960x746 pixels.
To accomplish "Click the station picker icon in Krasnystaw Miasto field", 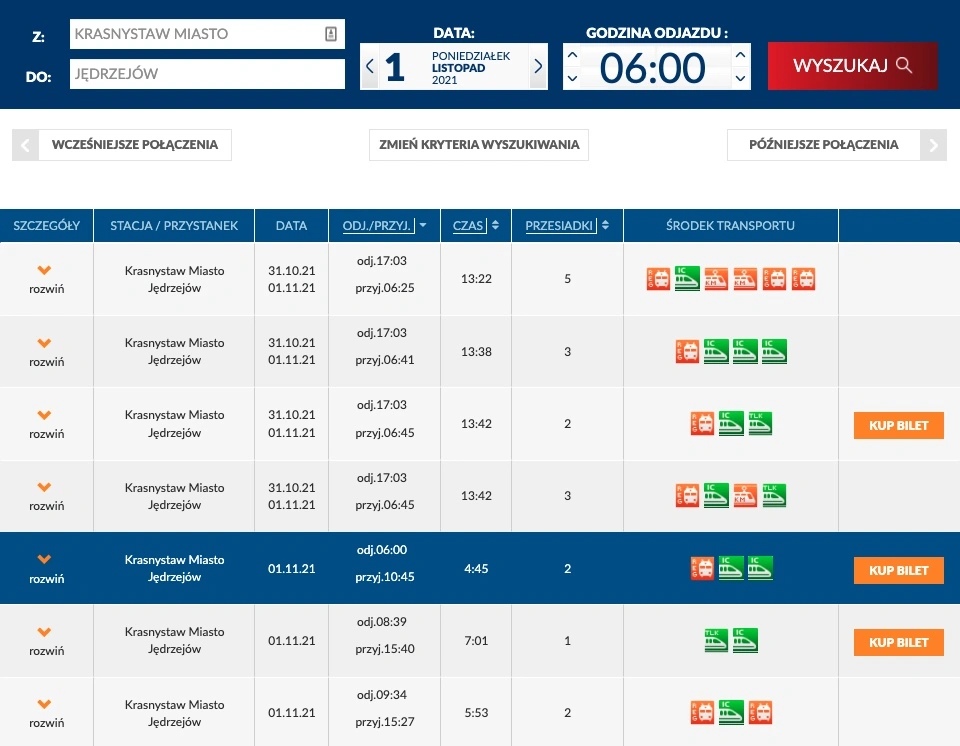I will 331,34.
